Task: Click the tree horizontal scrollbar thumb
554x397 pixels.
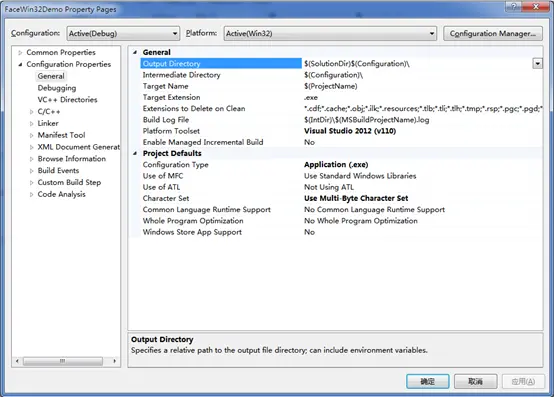Action: point(63,361)
